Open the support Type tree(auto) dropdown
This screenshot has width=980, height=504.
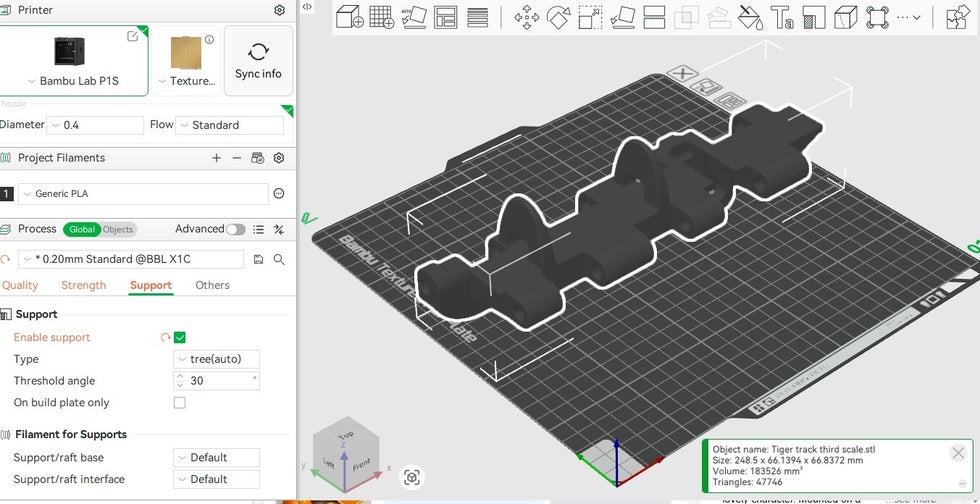pos(216,359)
